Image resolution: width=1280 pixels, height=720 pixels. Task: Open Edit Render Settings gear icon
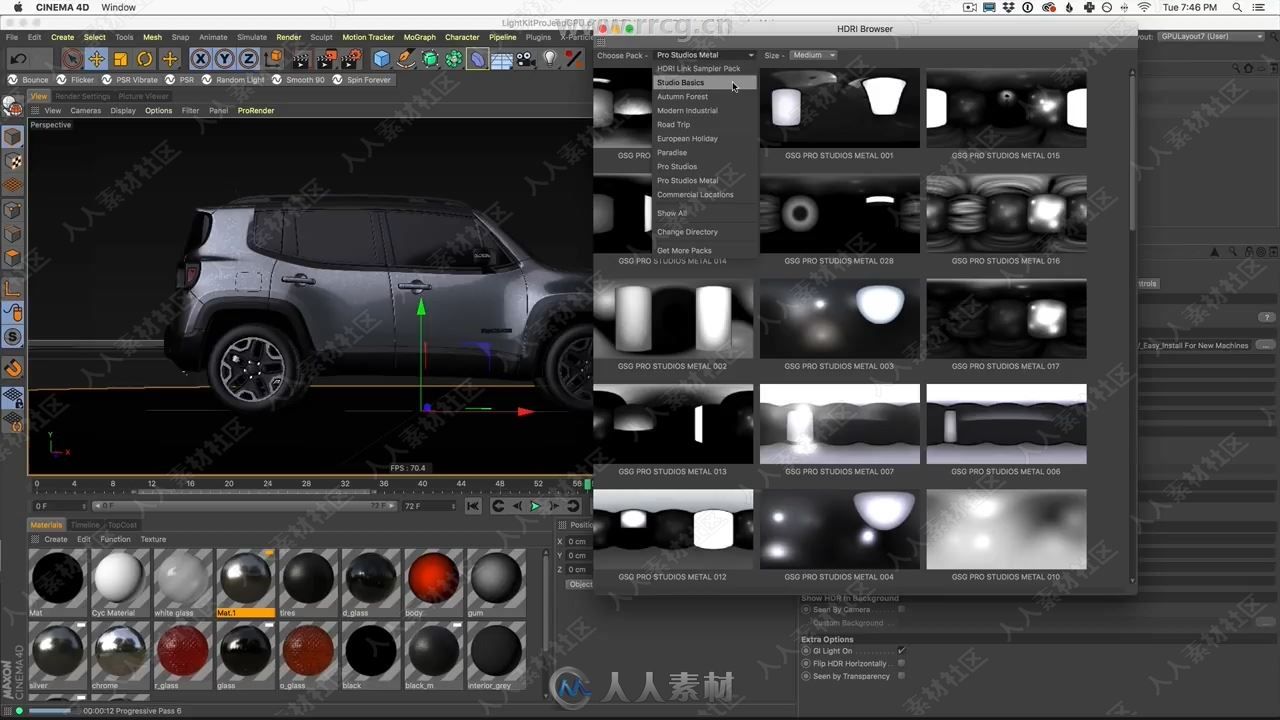351,59
